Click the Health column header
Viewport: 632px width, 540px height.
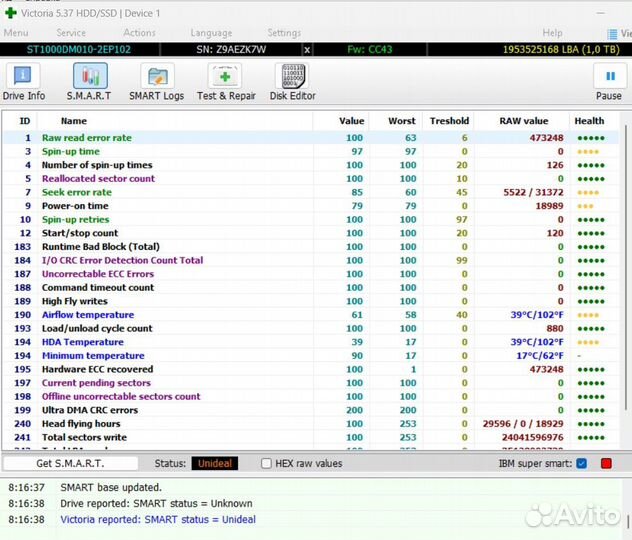pos(589,121)
